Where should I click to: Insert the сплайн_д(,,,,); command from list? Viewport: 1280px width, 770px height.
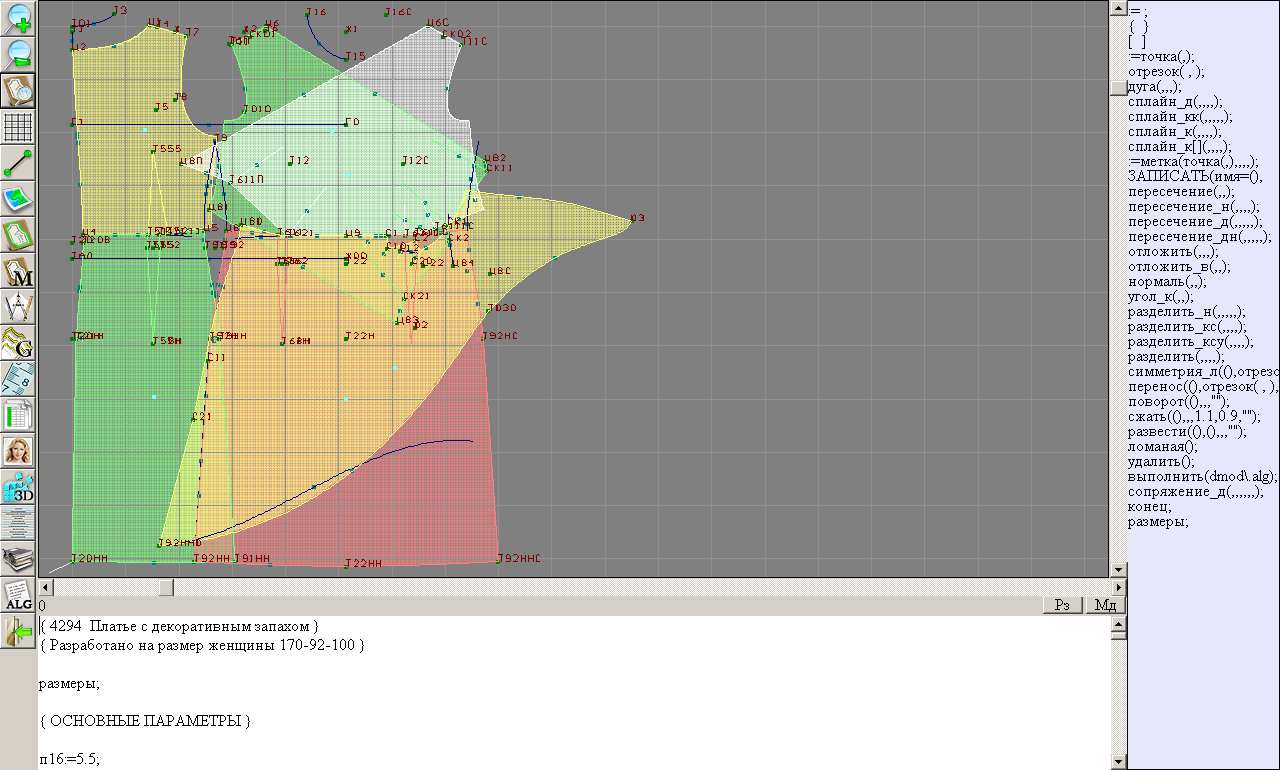1174,102
